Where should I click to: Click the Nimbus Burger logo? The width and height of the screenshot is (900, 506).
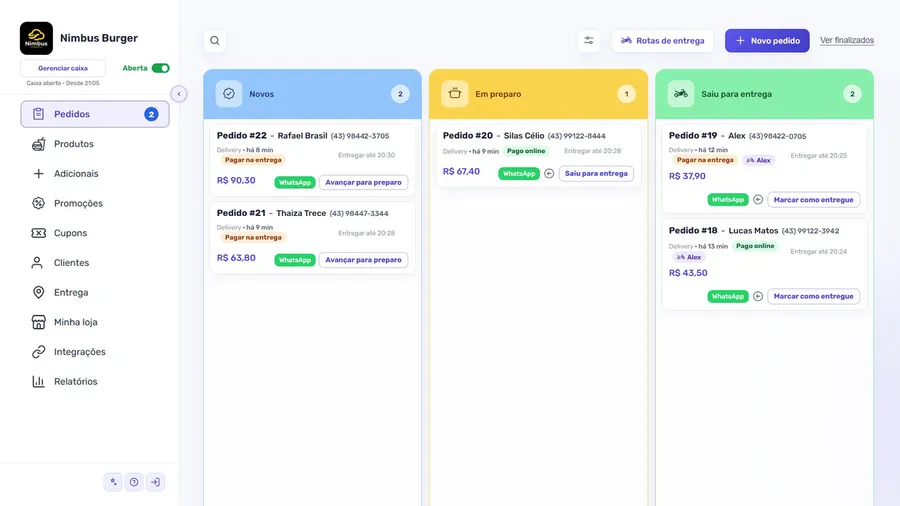[36, 38]
